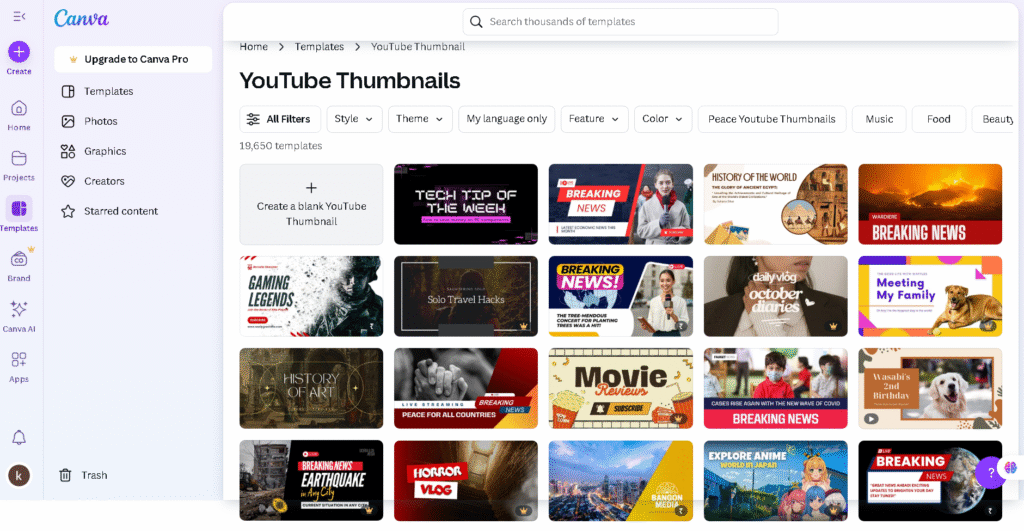Viewport: 1024px width, 531px height.
Task: Open wildfire Breaking News template
Action: [930, 204]
